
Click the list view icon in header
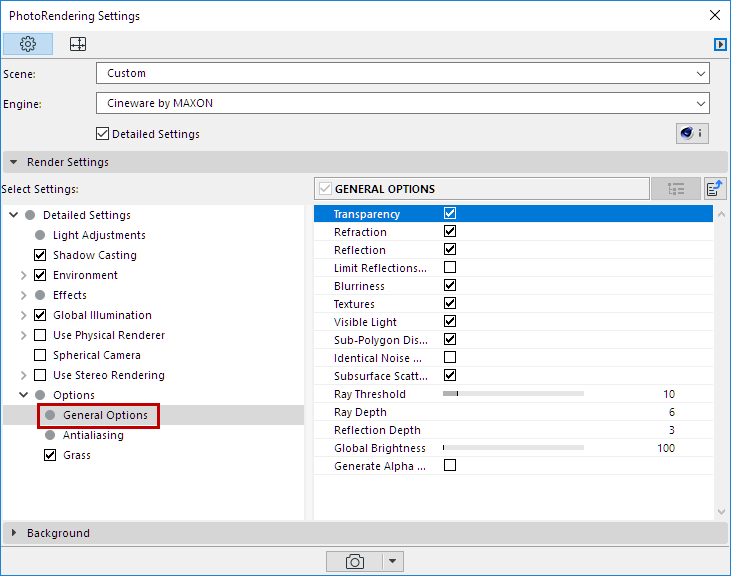[x=676, y=188]
